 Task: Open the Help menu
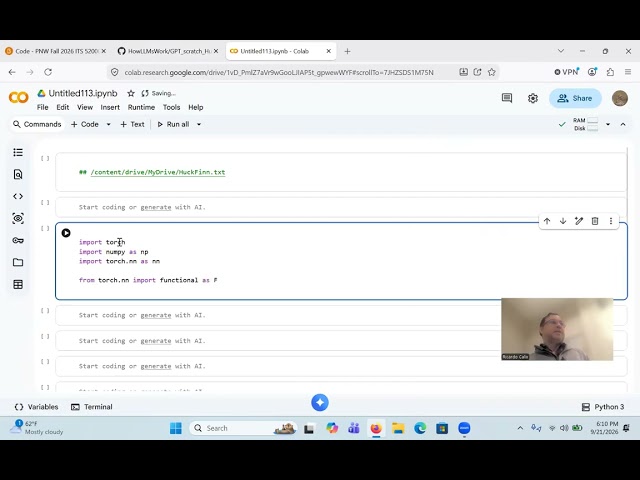click(196, 107)
